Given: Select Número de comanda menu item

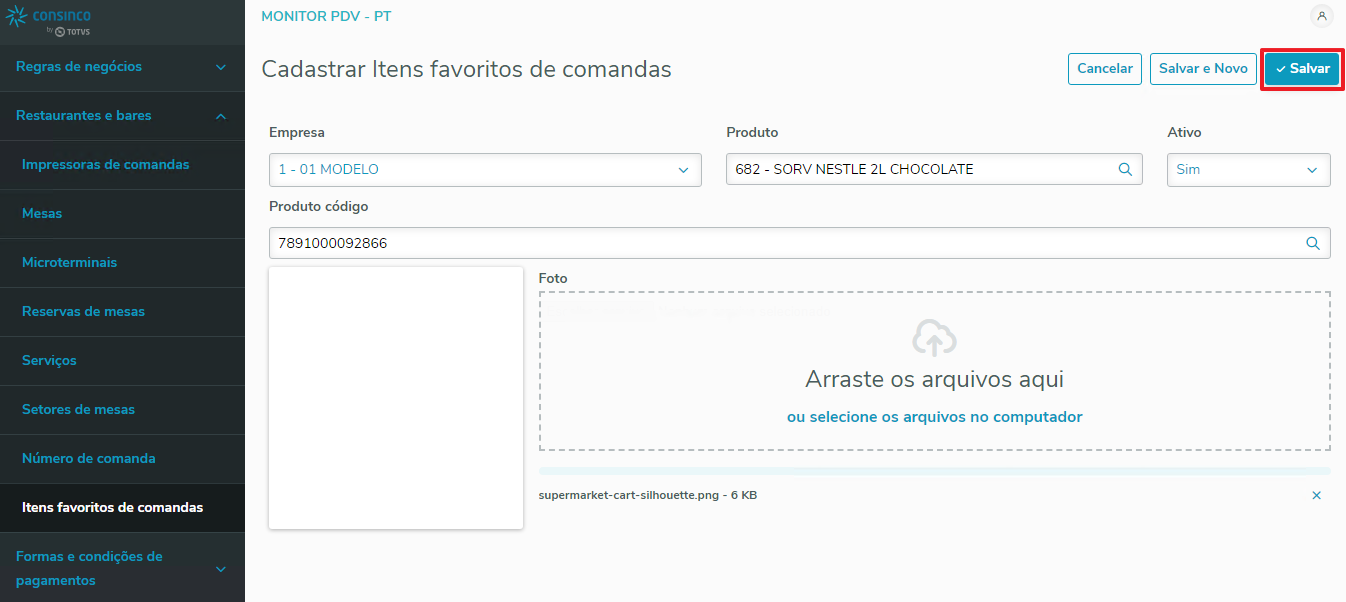Looking at the screenshot, I should [x=89, y=459].
